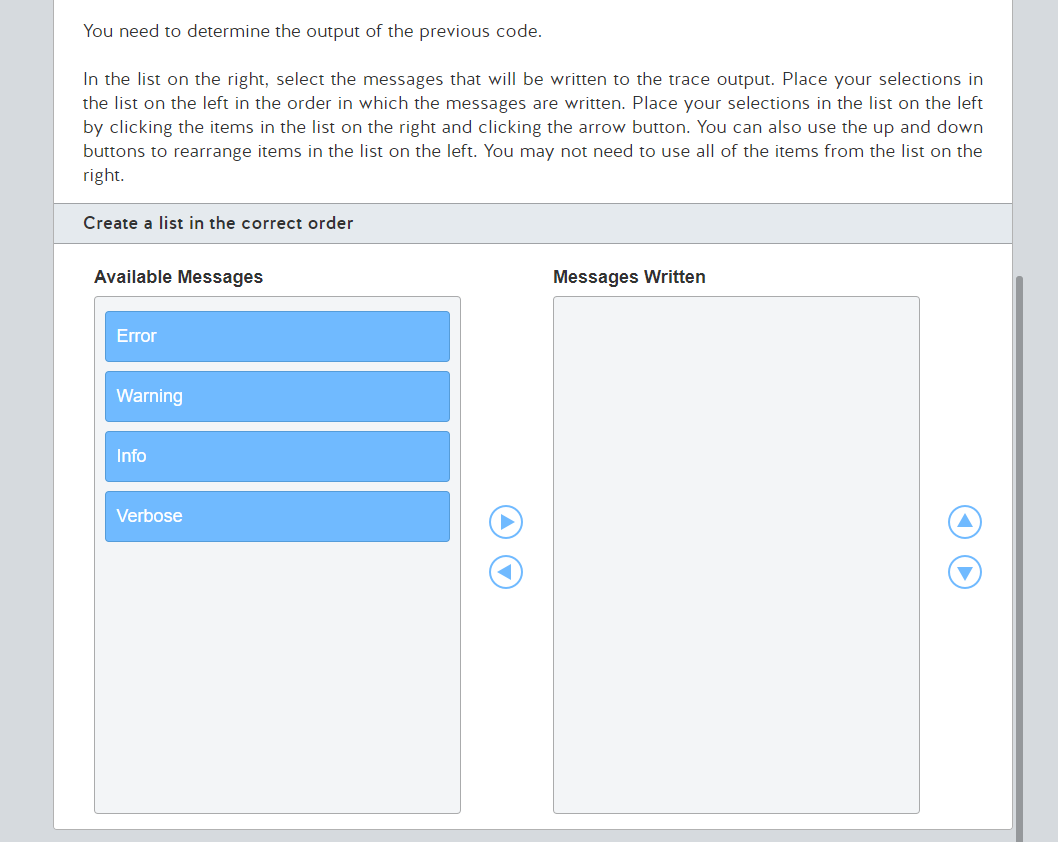Select the Error message item
Viewport: 1058px width, 842px height.
point(277,336)
